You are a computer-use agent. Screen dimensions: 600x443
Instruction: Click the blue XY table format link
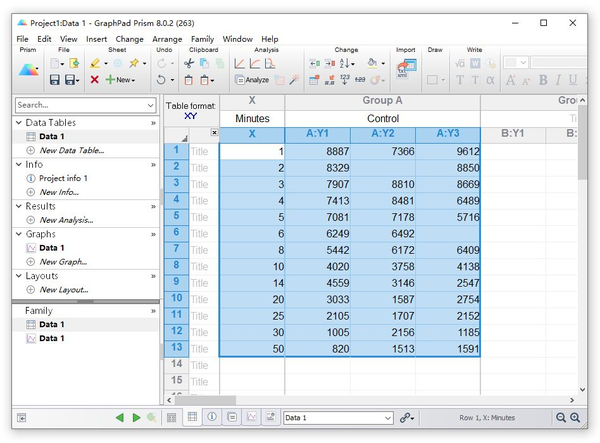(x=190, y=115)
